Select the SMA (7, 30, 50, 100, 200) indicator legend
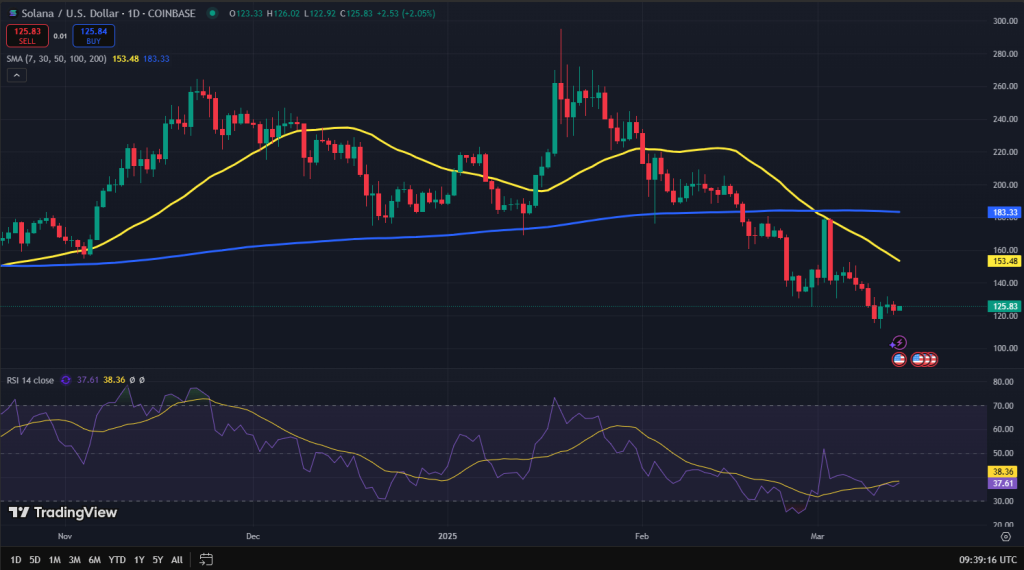Screen dimensions: 1024x570 56,59
